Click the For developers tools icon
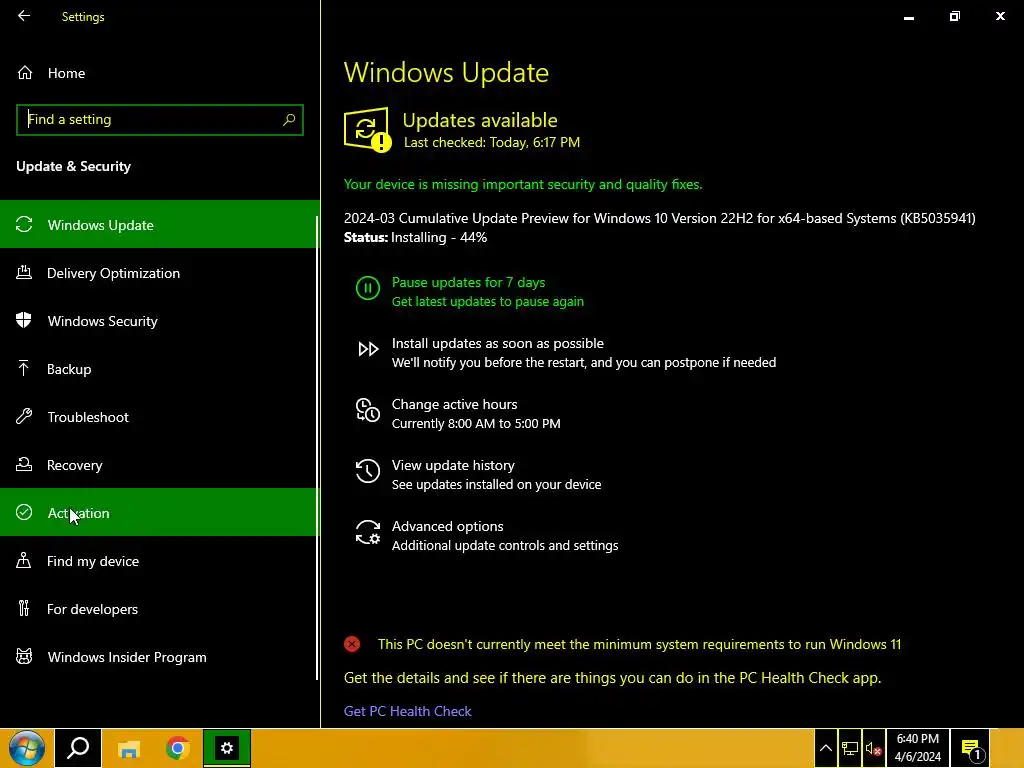Image resolution: width=1024 pixels, height=768 pixels. (x=24, y=608)
